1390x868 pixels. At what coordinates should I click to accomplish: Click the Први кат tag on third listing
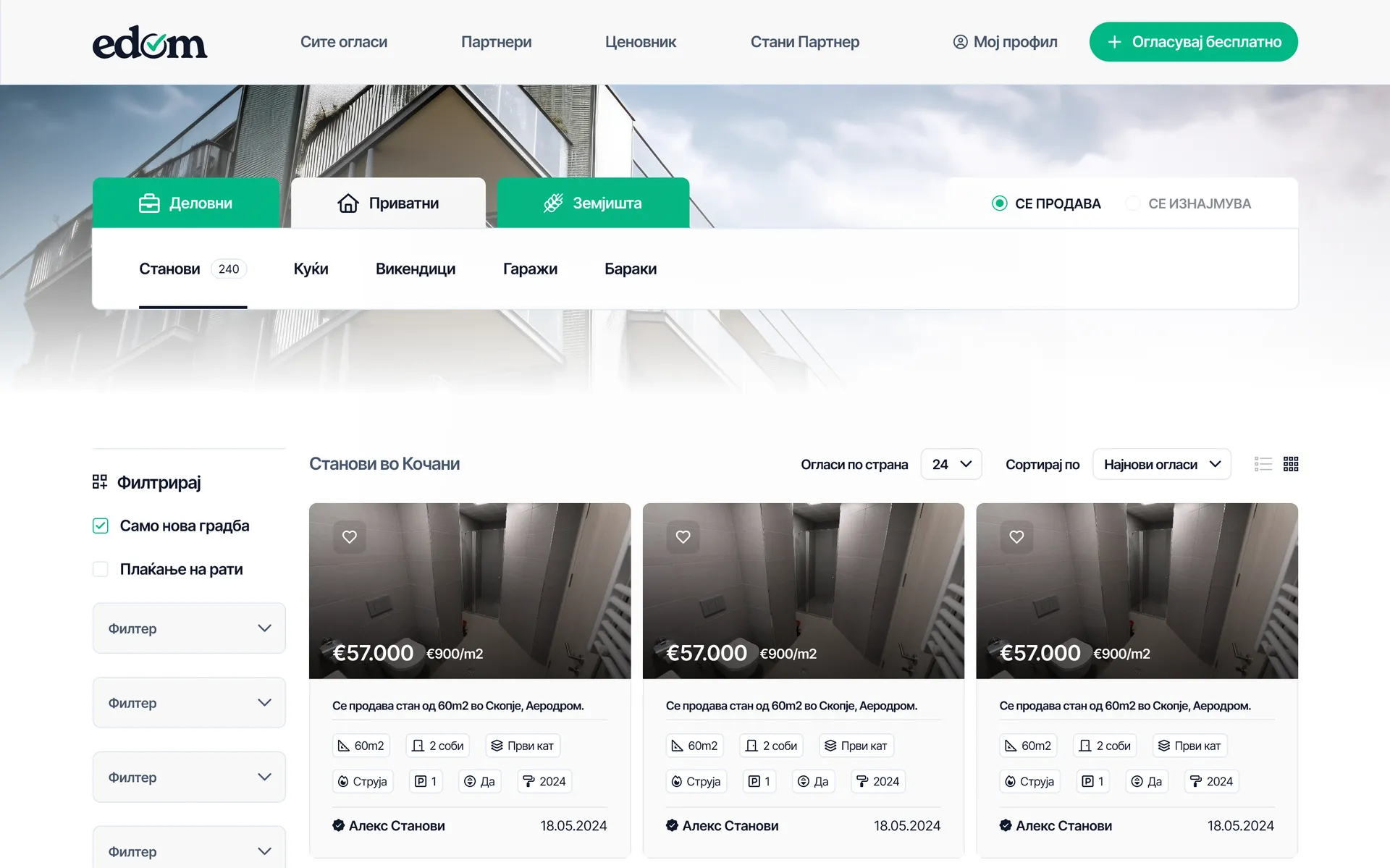[1189, 746]
